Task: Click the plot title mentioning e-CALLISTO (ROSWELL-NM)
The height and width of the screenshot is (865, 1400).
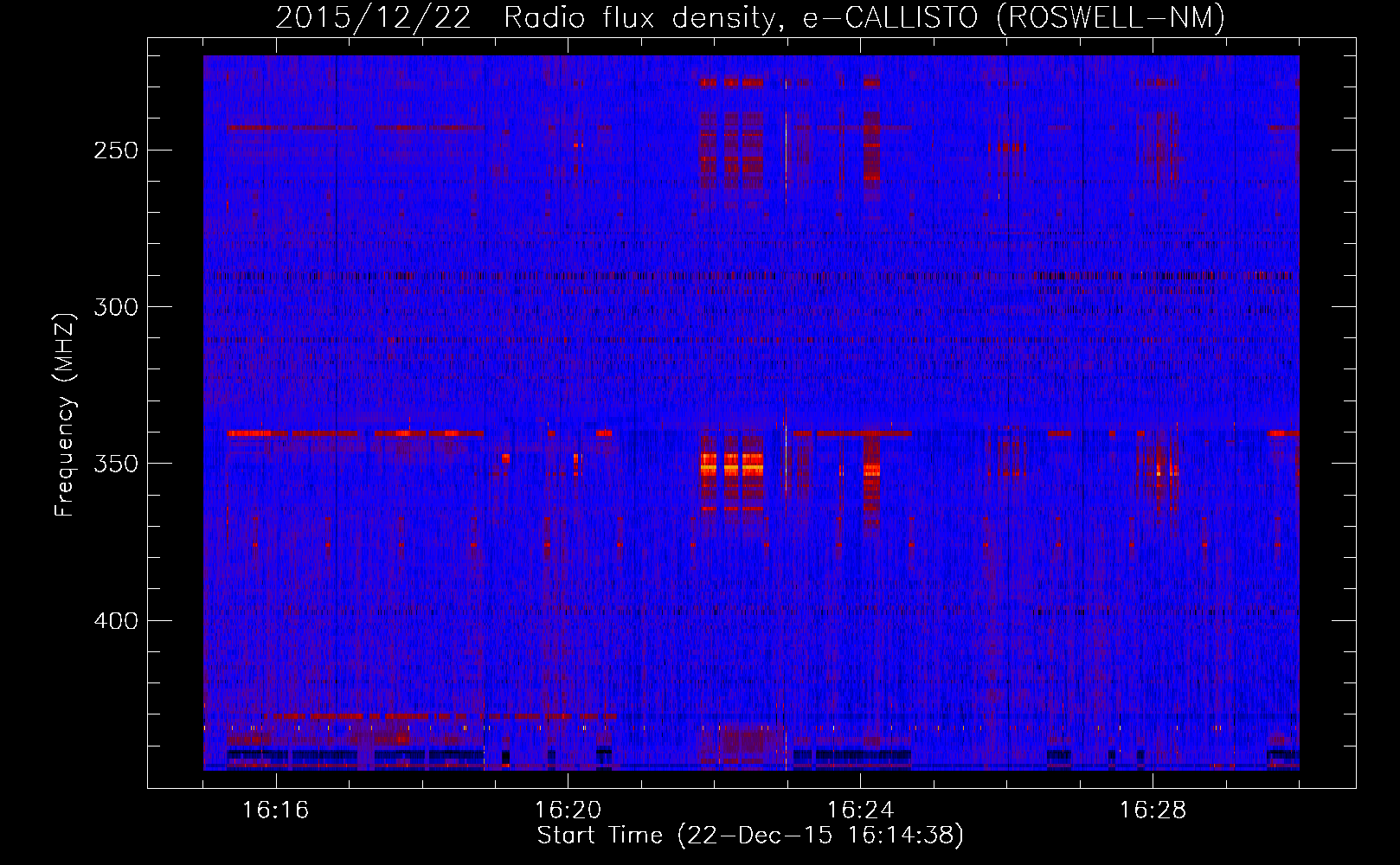Action: click(x=750, y=17)
